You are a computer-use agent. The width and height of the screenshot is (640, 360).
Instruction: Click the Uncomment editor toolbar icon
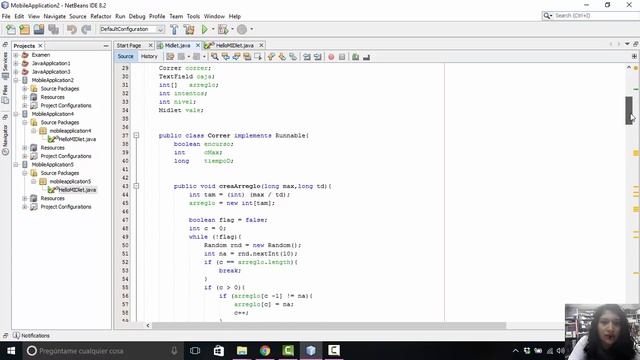tap(367, 57)
